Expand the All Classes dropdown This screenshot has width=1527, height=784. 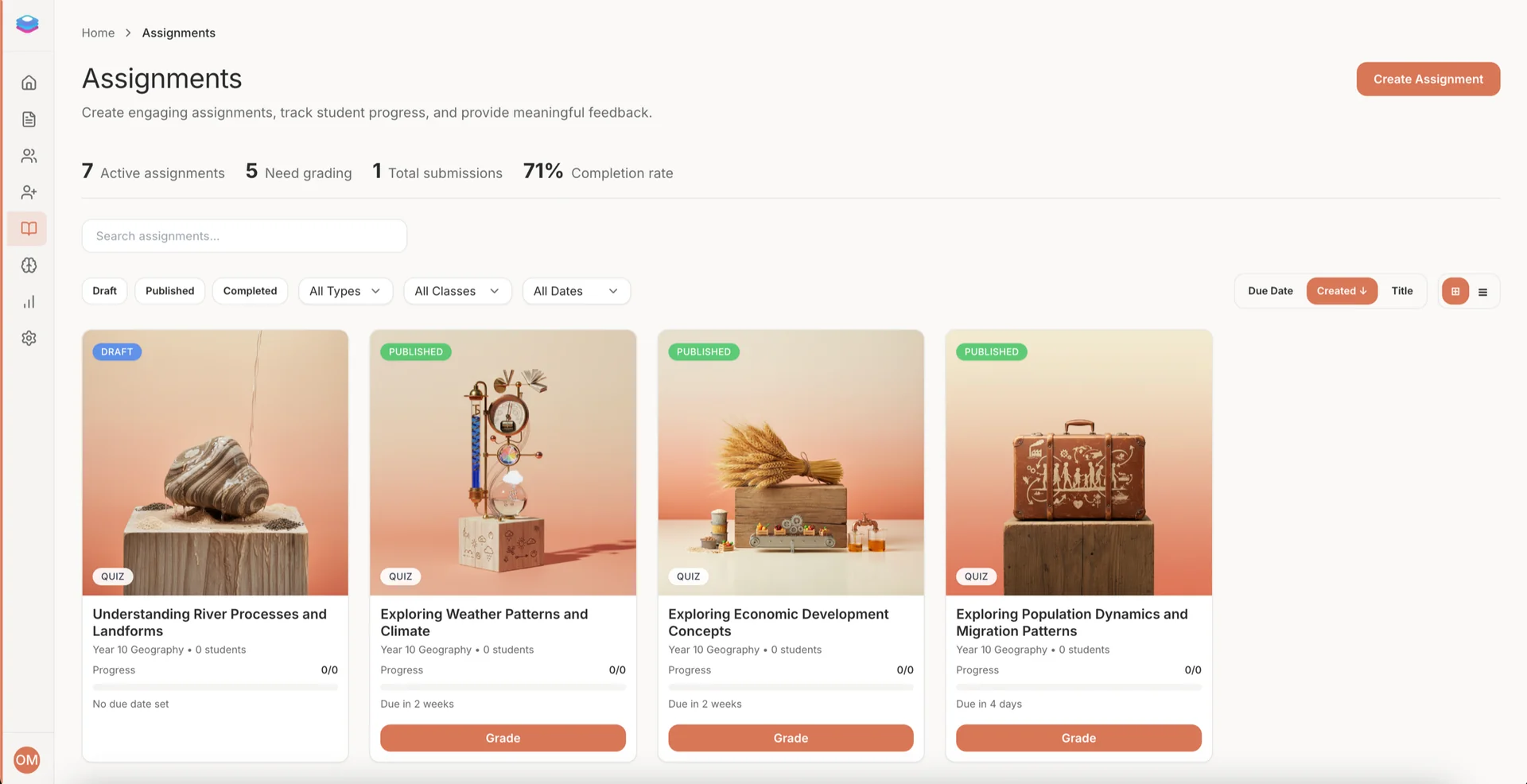point(457,291)
